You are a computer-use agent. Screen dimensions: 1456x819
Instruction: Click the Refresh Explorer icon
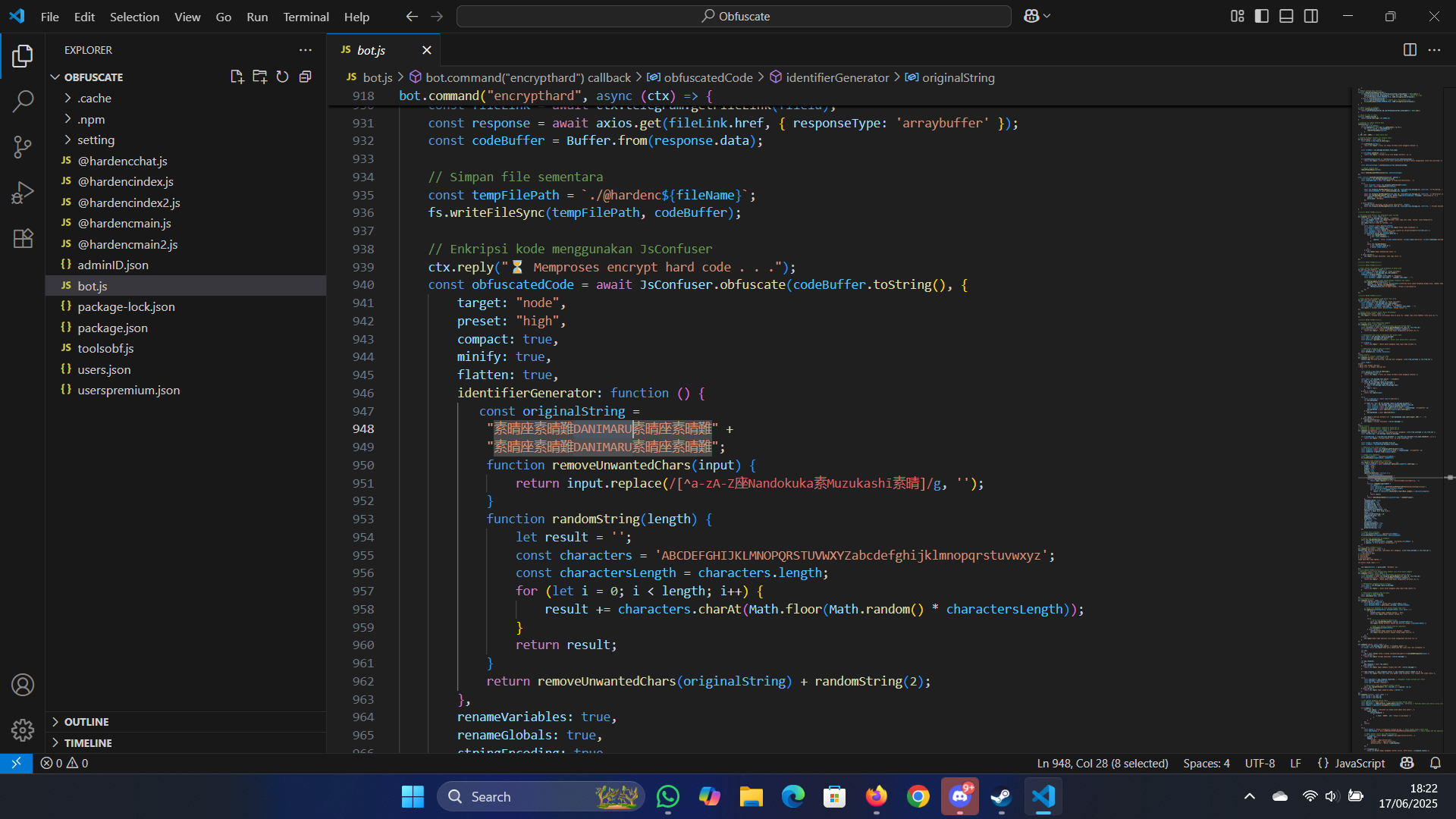[282, 77]
